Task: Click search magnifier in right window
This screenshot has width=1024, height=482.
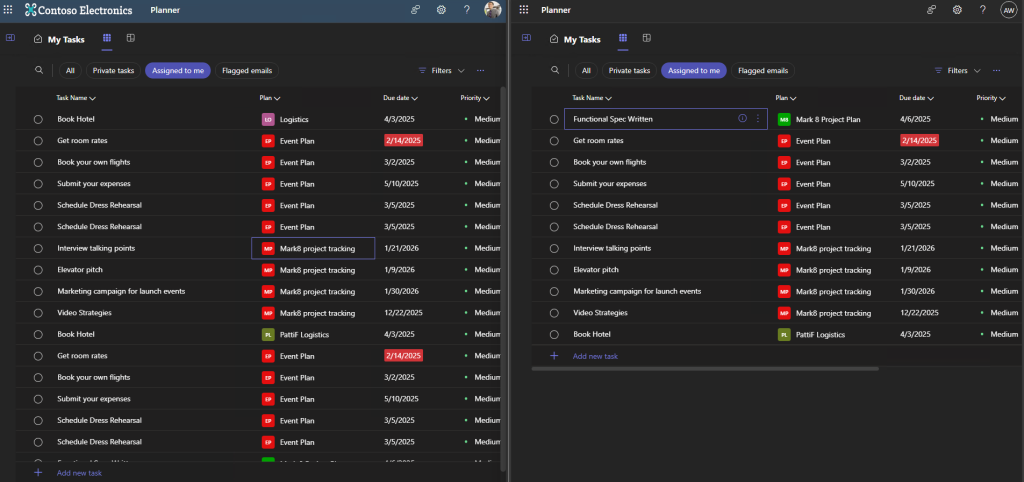Action: [555, 70]
